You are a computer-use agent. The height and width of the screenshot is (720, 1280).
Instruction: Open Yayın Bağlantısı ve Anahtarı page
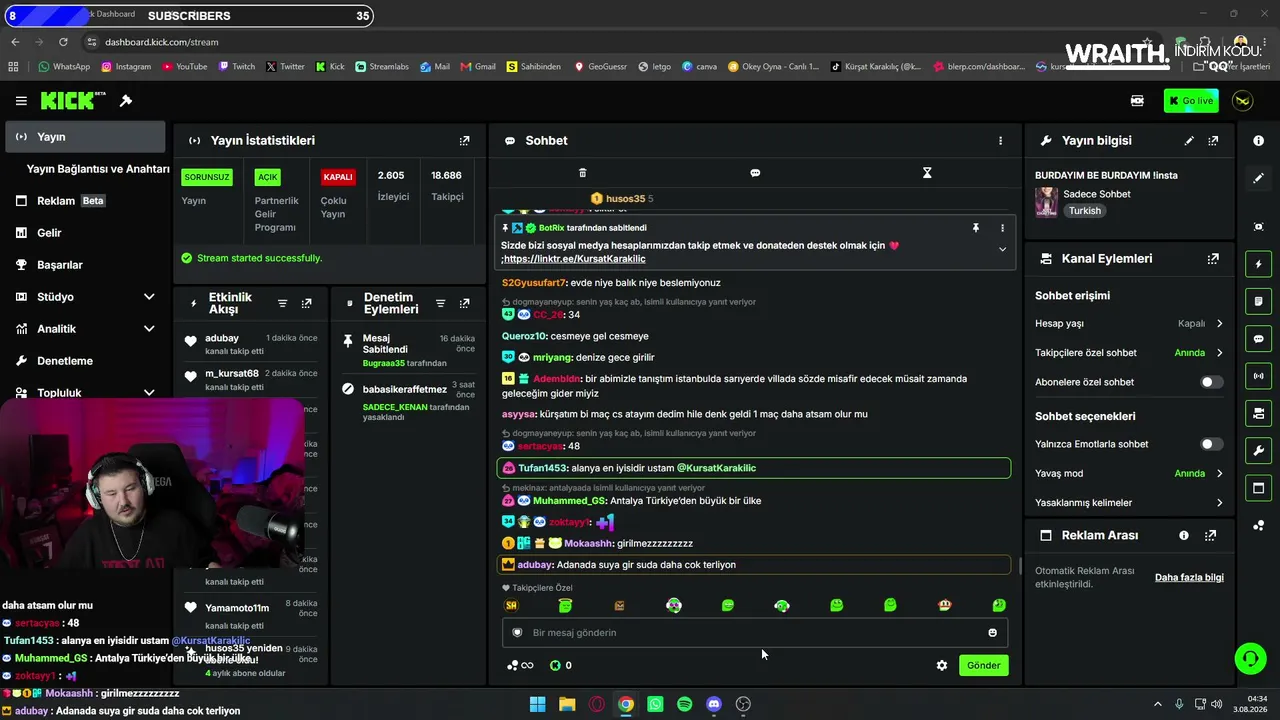click(x=97, y=169)
